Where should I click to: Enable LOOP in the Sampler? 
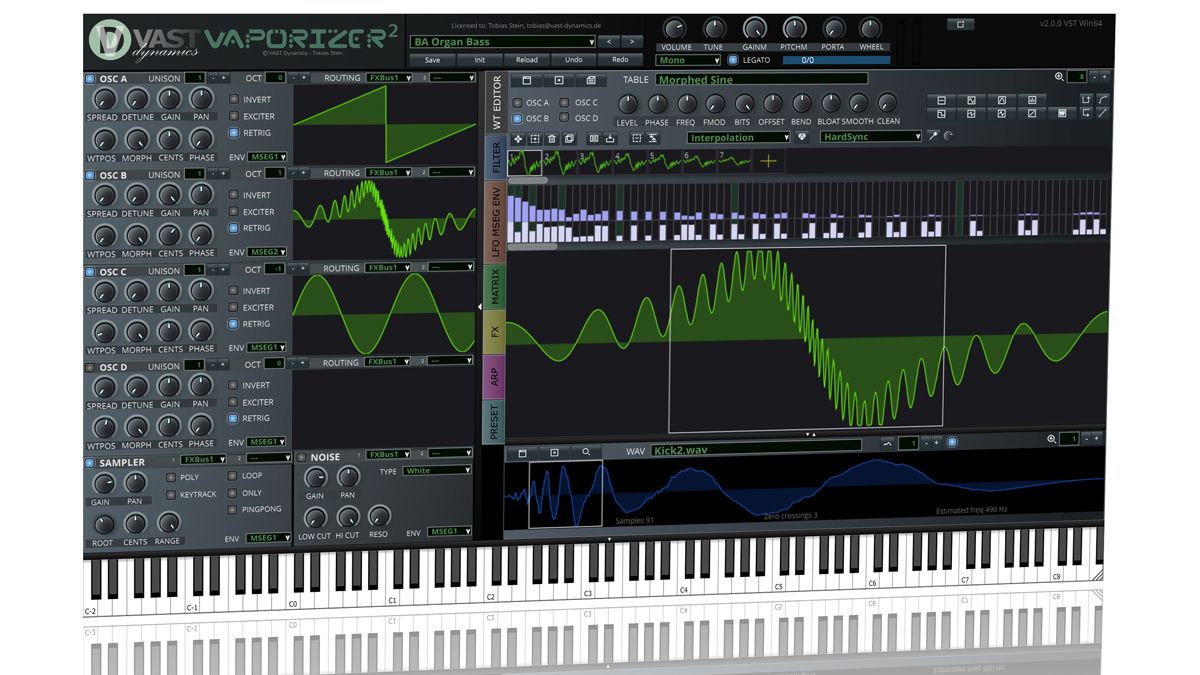click(x=233, y=476)
